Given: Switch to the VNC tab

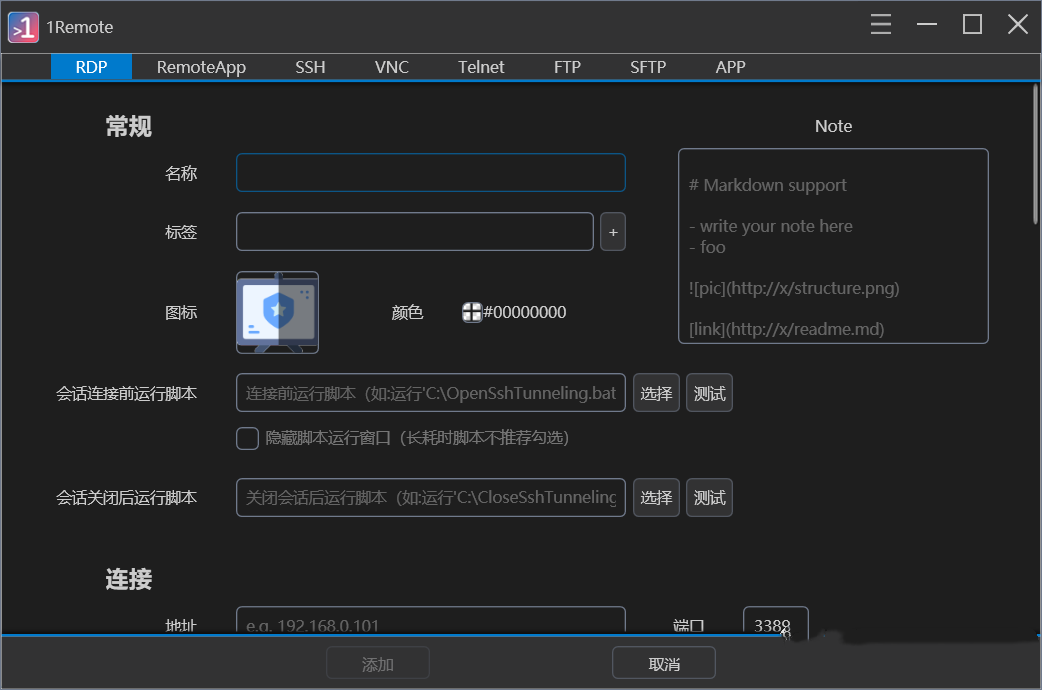Looking at the screenshot, I should tap(391, 67).
